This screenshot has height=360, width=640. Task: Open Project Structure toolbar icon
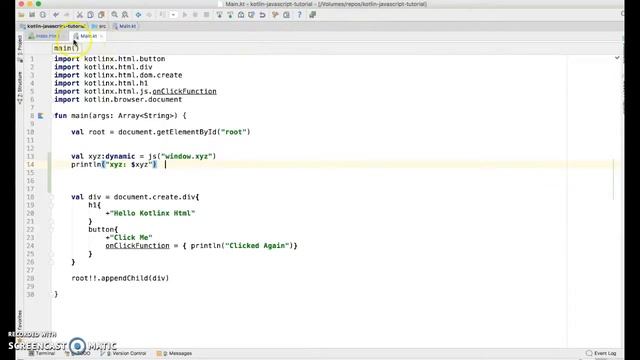tap(286, 15)
